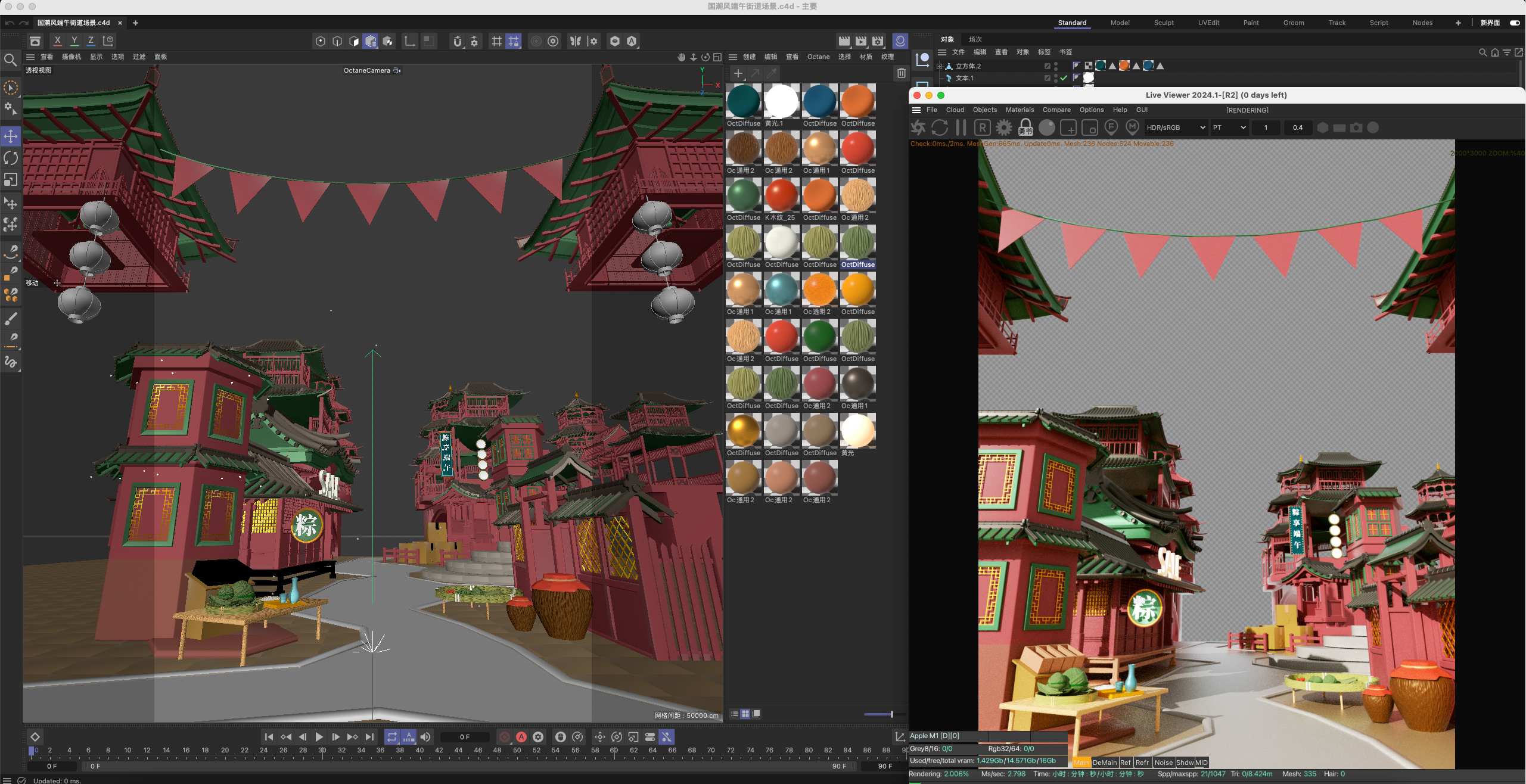Viewport: 1526px width, 784px height.
Task: Click the focus picker F icon
Action: click(x=1111, y=127)
